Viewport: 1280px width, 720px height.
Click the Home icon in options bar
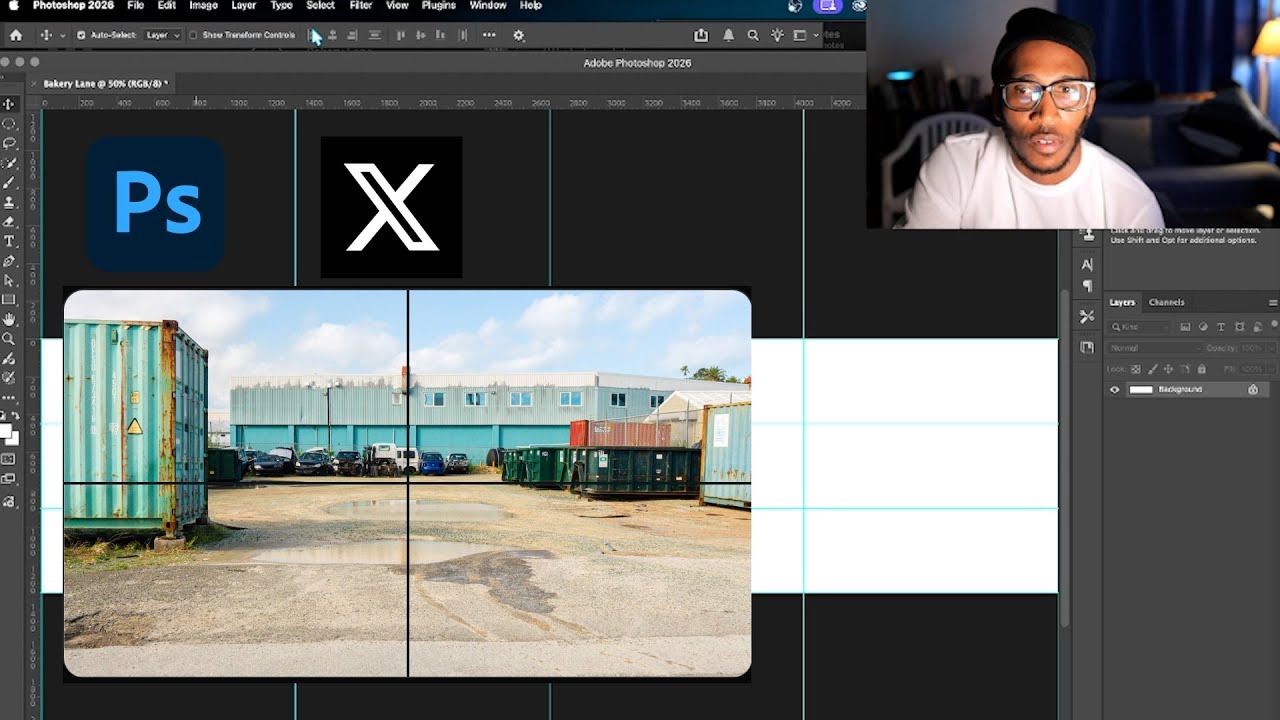coord(15,35)
